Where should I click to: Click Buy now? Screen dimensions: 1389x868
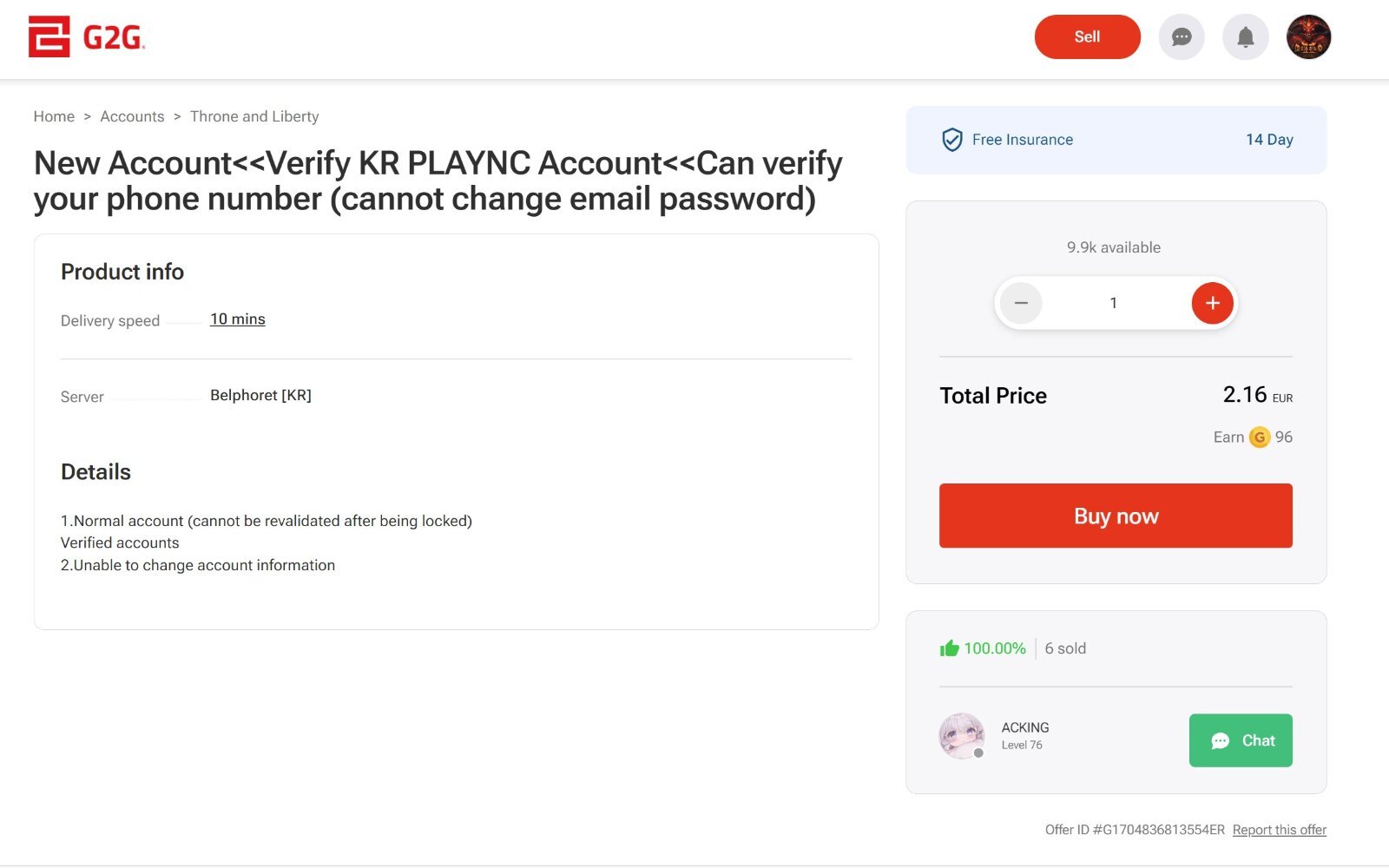pos(1116,516)
